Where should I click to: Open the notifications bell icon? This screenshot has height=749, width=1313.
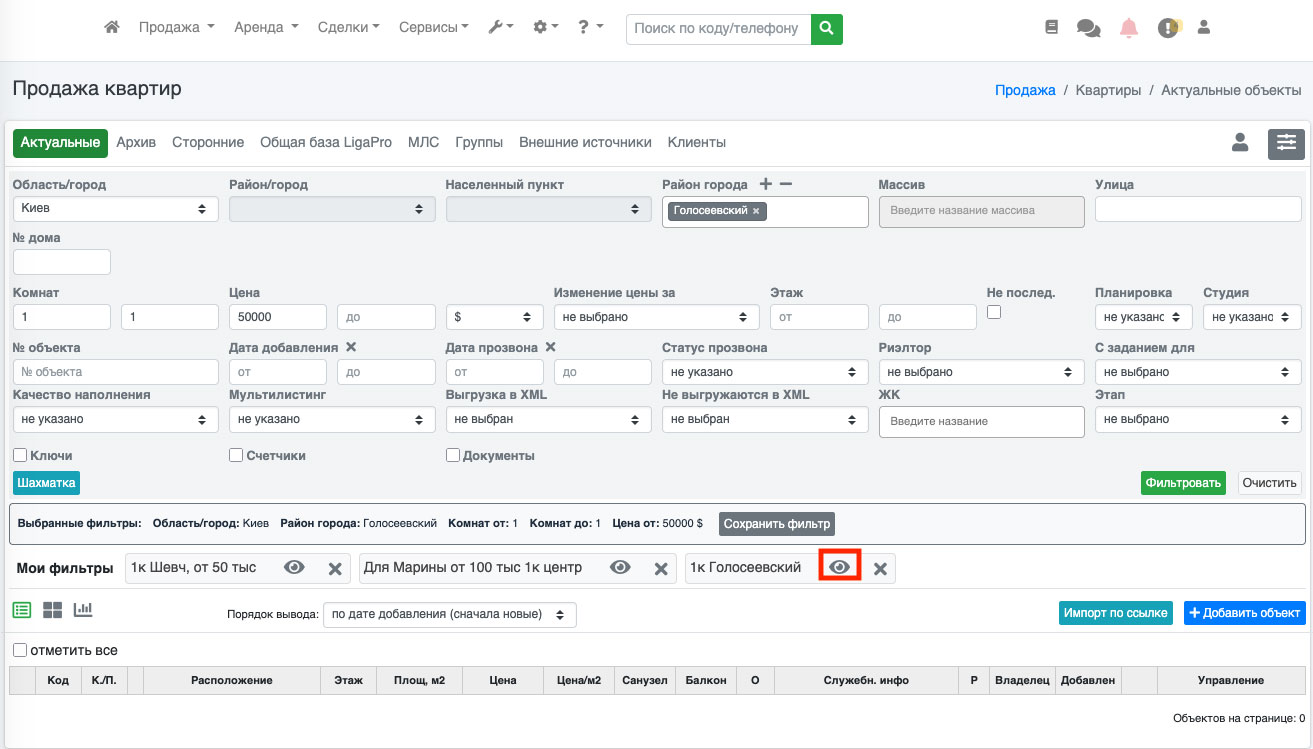(x=1129, y=28)
